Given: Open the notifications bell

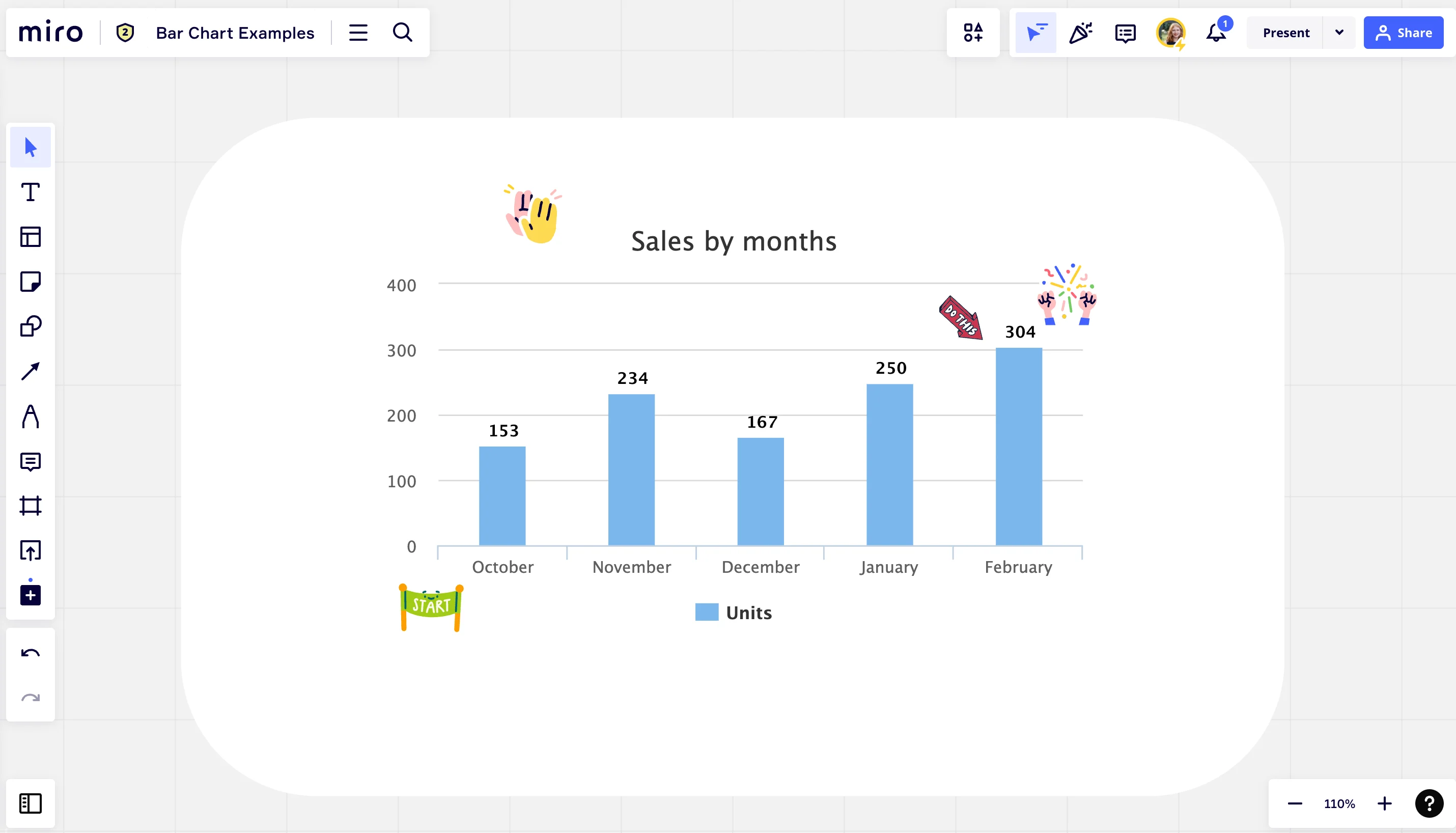Looking at the screenshot, I should 1216,33.
